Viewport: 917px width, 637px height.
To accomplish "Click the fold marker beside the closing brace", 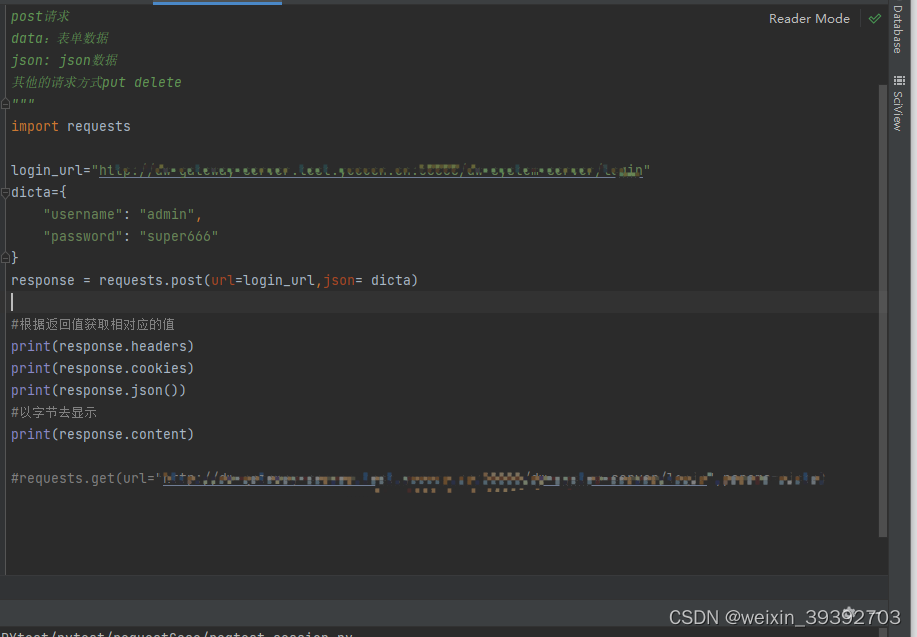I will tap(4, 257).
